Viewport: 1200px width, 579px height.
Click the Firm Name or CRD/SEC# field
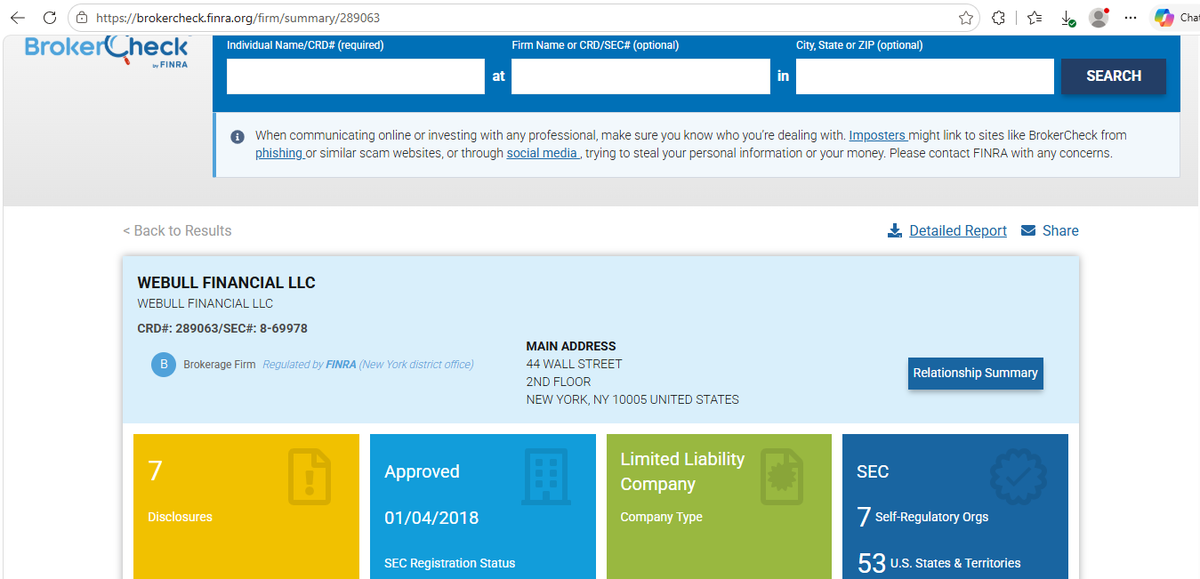641,76
